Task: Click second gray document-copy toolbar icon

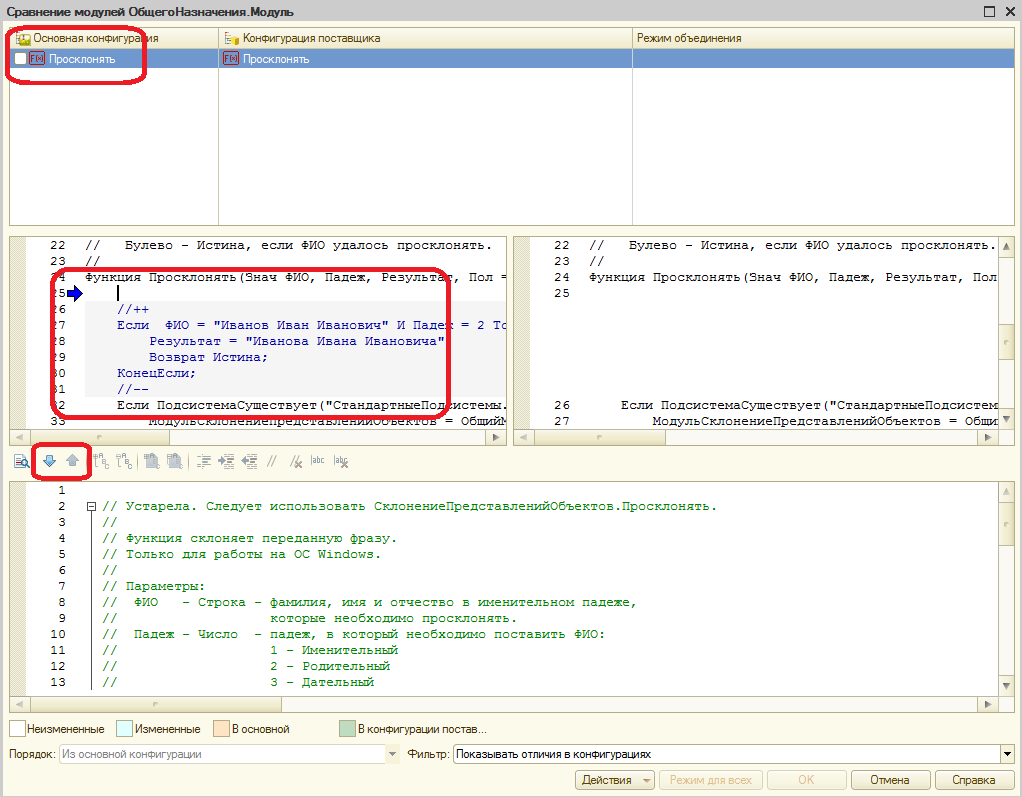Action: click(x=175, y=461)
